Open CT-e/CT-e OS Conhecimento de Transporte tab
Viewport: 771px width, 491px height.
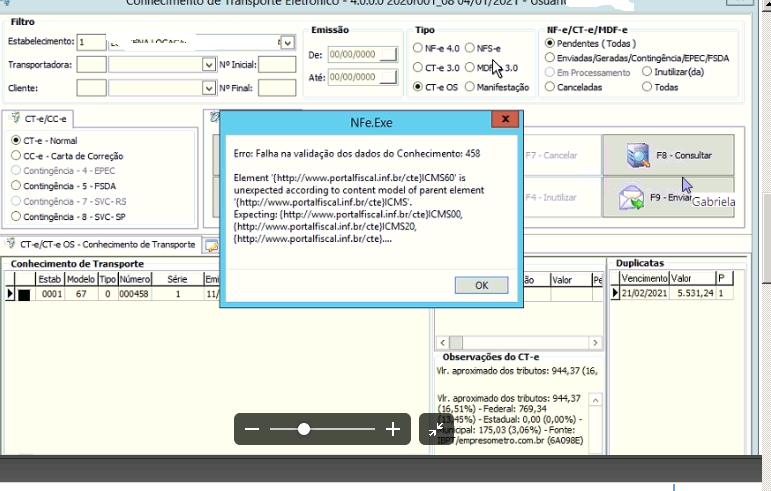[102, 244]
